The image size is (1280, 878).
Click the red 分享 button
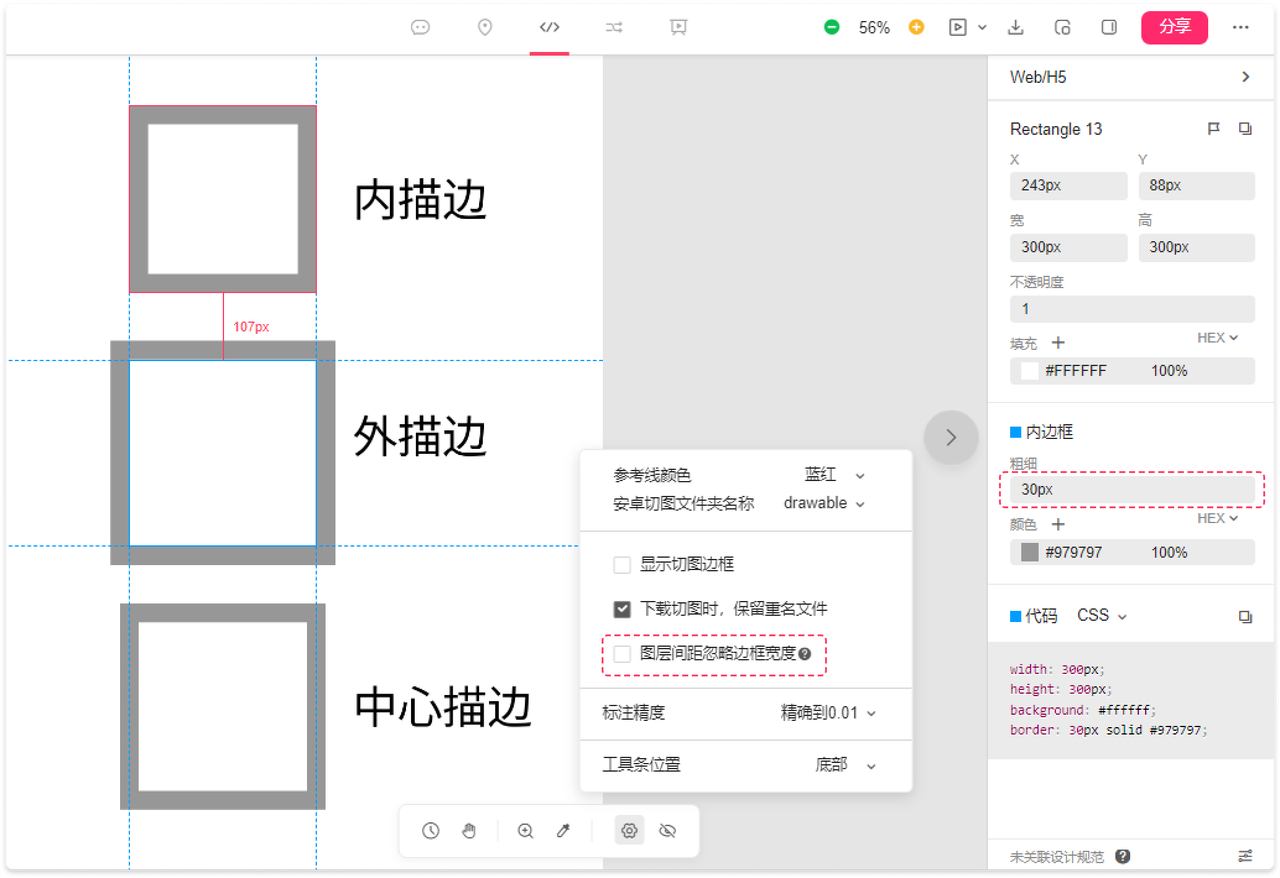tap(1174, 28)
